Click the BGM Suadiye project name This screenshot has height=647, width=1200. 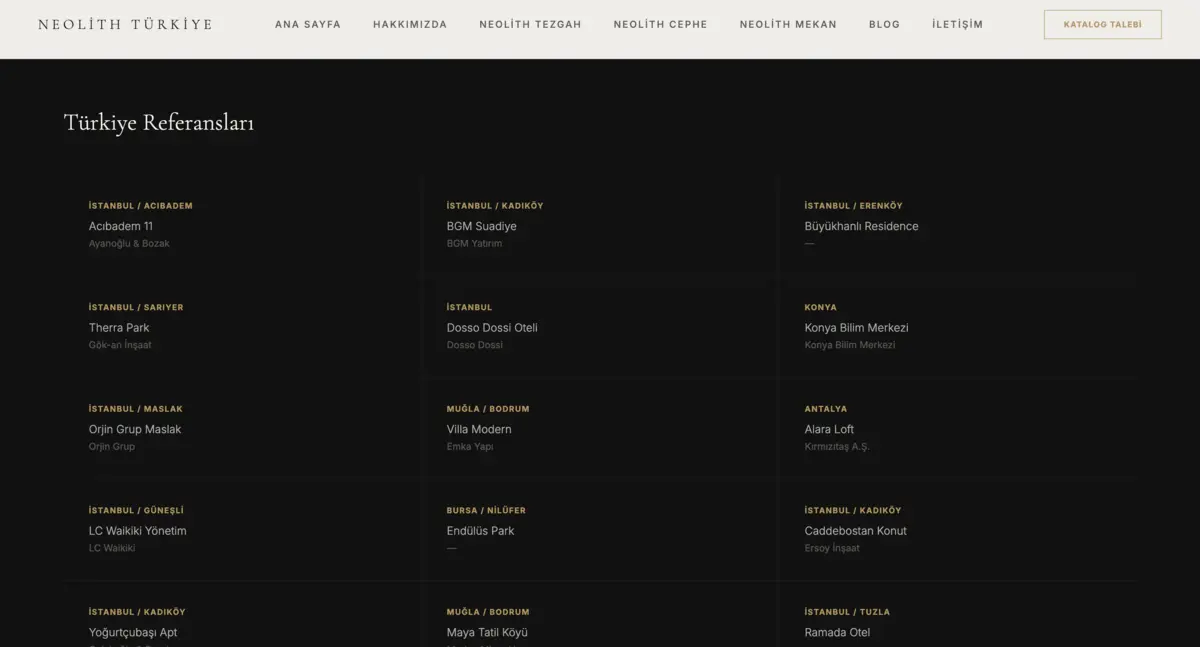point(482,226)
